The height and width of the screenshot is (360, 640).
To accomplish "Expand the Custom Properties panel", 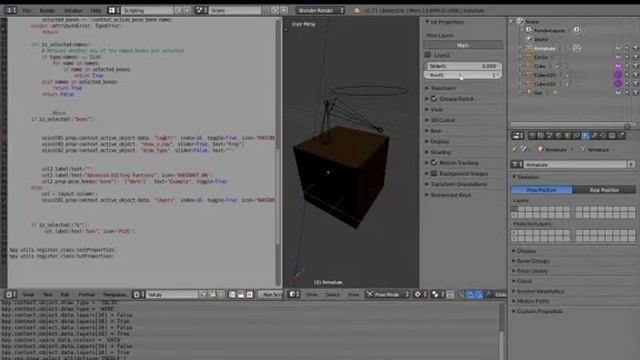I will pyautogui.click(x=539, y=311).
